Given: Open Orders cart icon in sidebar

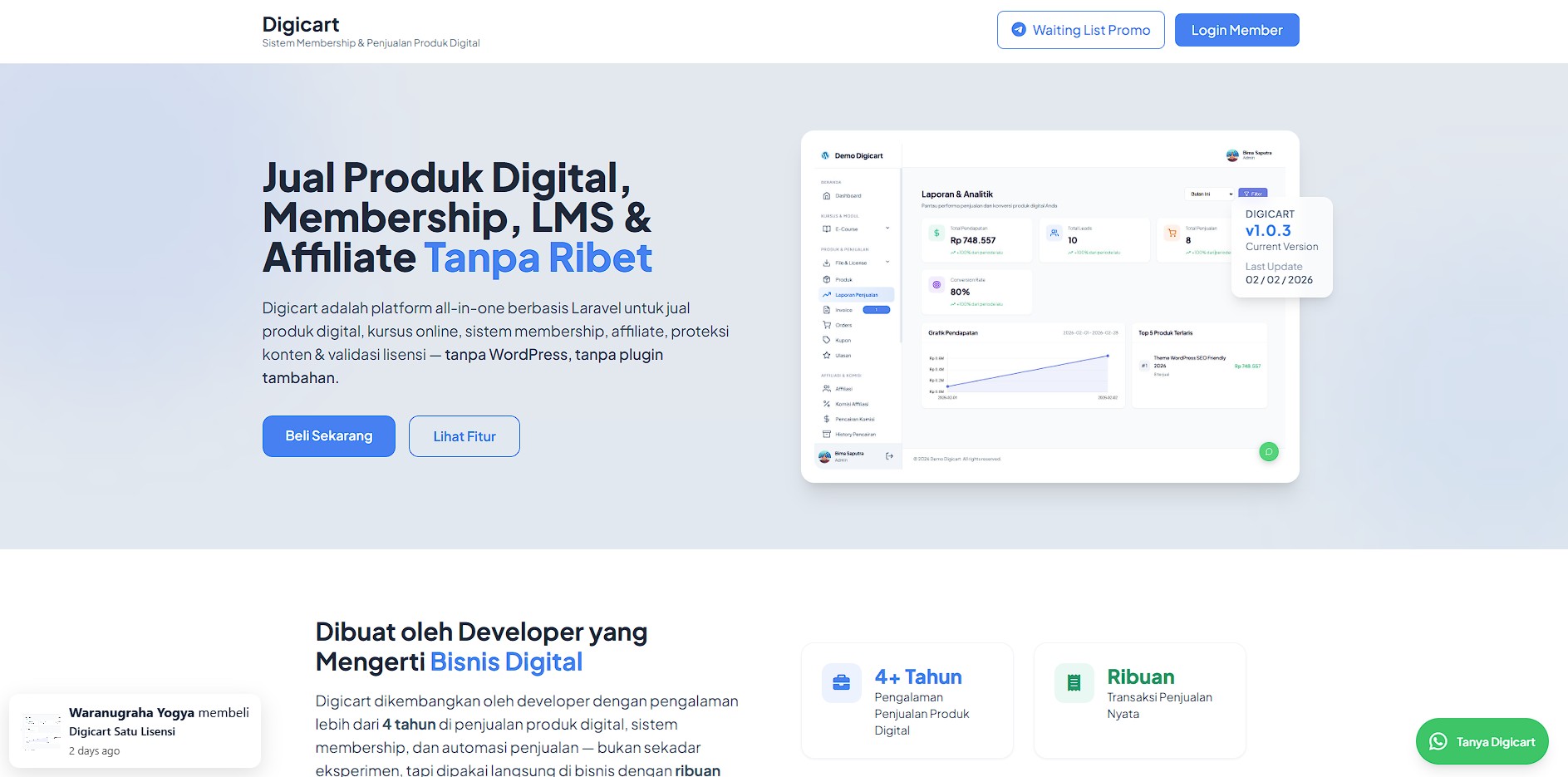Looking at the screenshot, I should (843, 325).
